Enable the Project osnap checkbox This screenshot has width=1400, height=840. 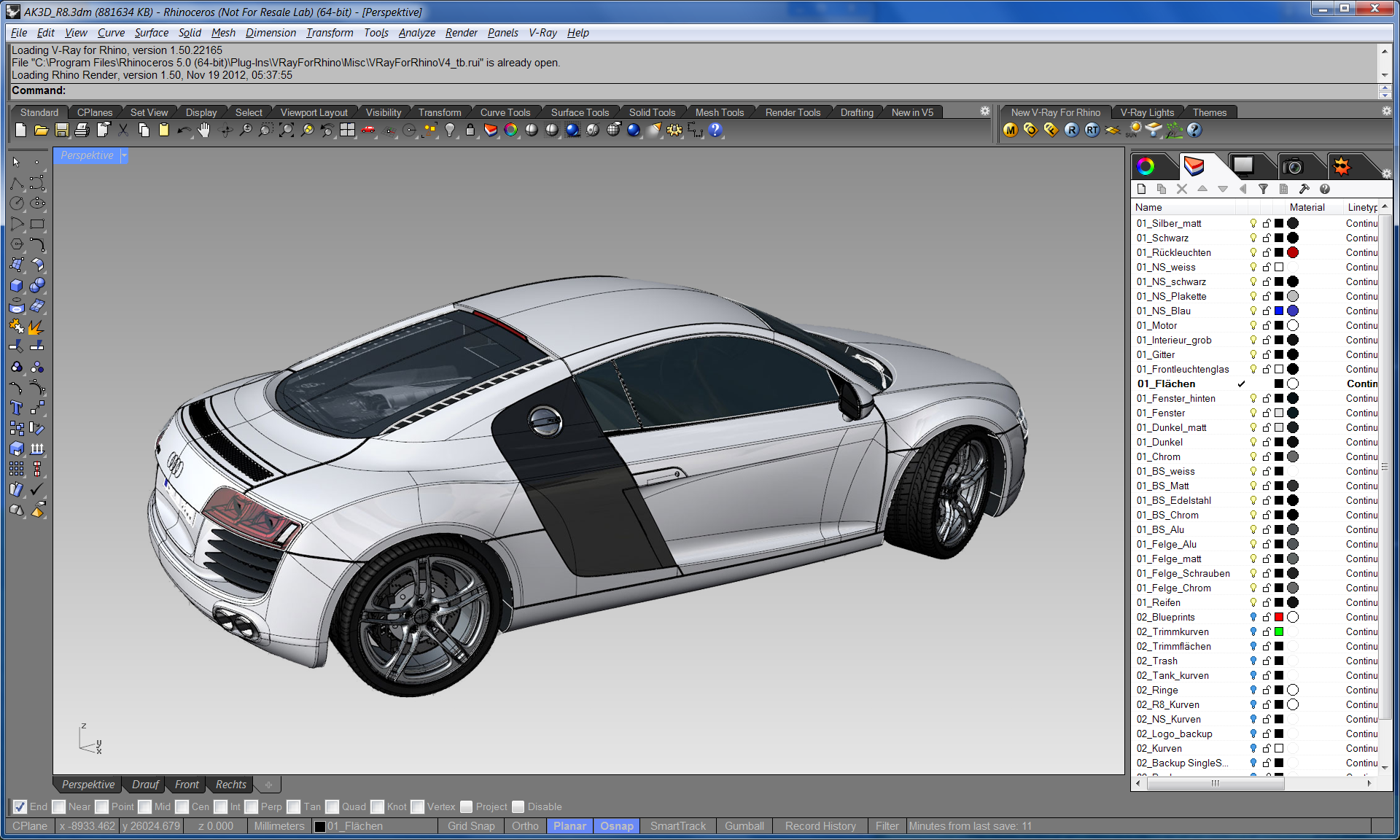[x=467, y=806]
